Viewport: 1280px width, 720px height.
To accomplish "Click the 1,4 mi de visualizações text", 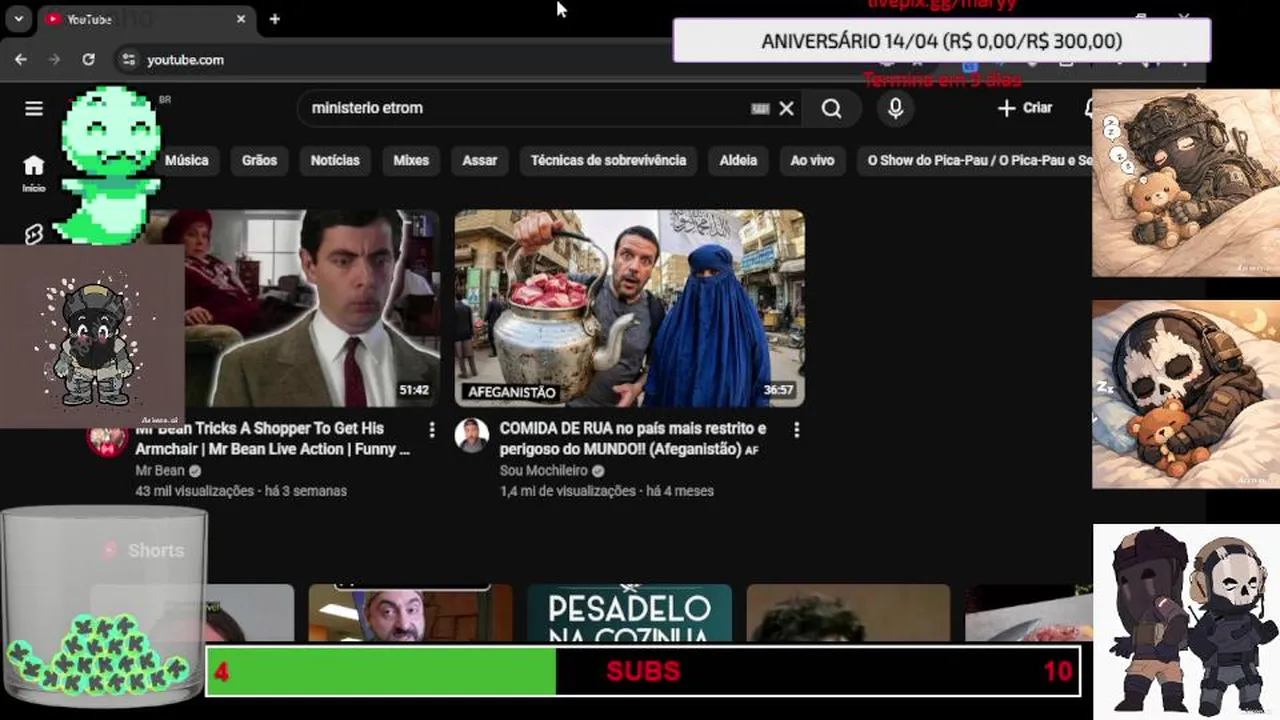I will tap(567, 491).
